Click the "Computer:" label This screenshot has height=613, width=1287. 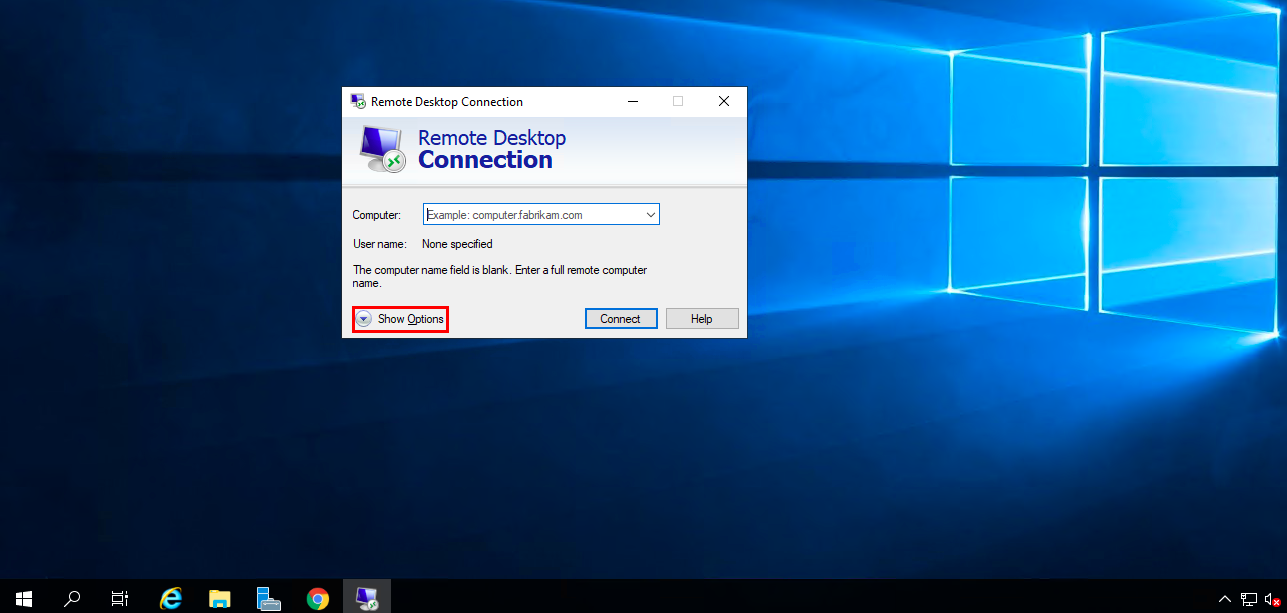(x=376, y=215)
